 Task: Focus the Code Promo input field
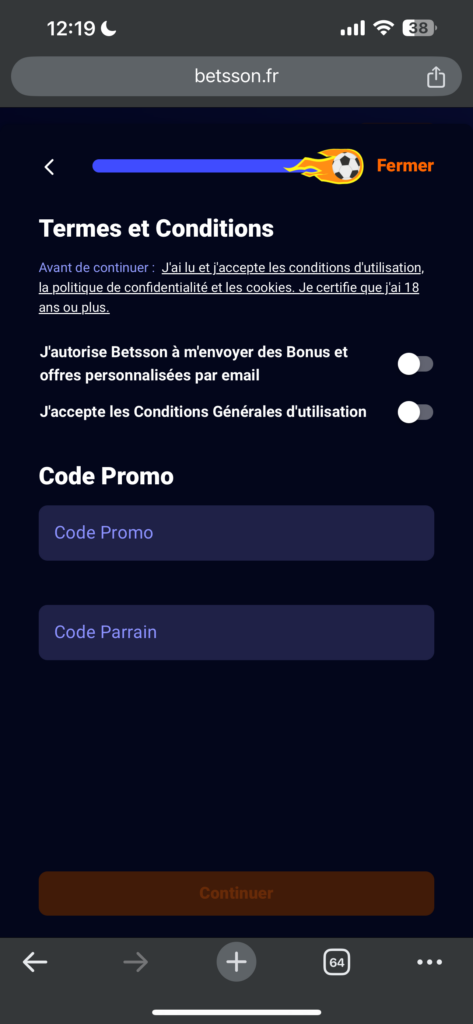pos(236,533)
